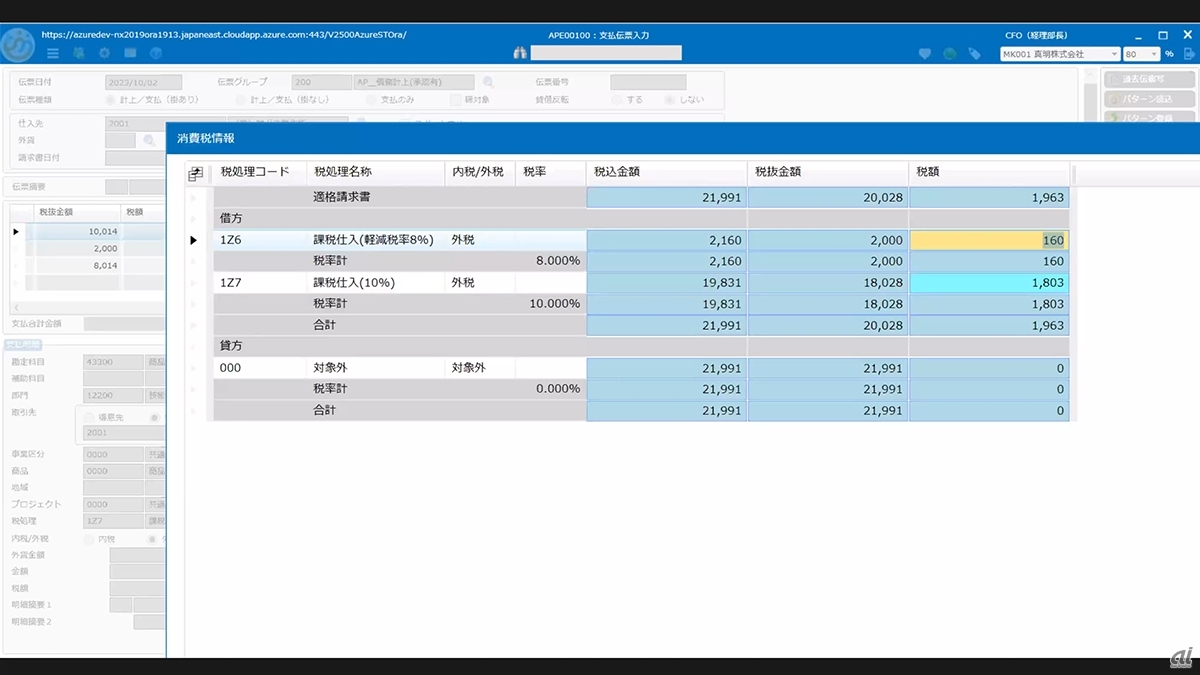The image size is (1200, 675).
Task: Click the magnifier lookup next to 伝票グループ
Action: pyautogui.click(x=488, y=82)
